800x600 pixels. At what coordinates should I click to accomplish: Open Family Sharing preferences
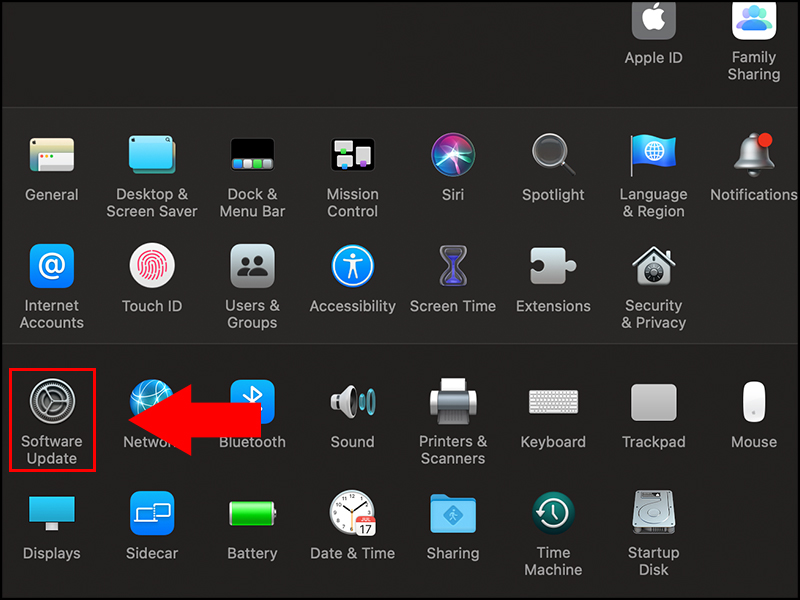[753, 20]
